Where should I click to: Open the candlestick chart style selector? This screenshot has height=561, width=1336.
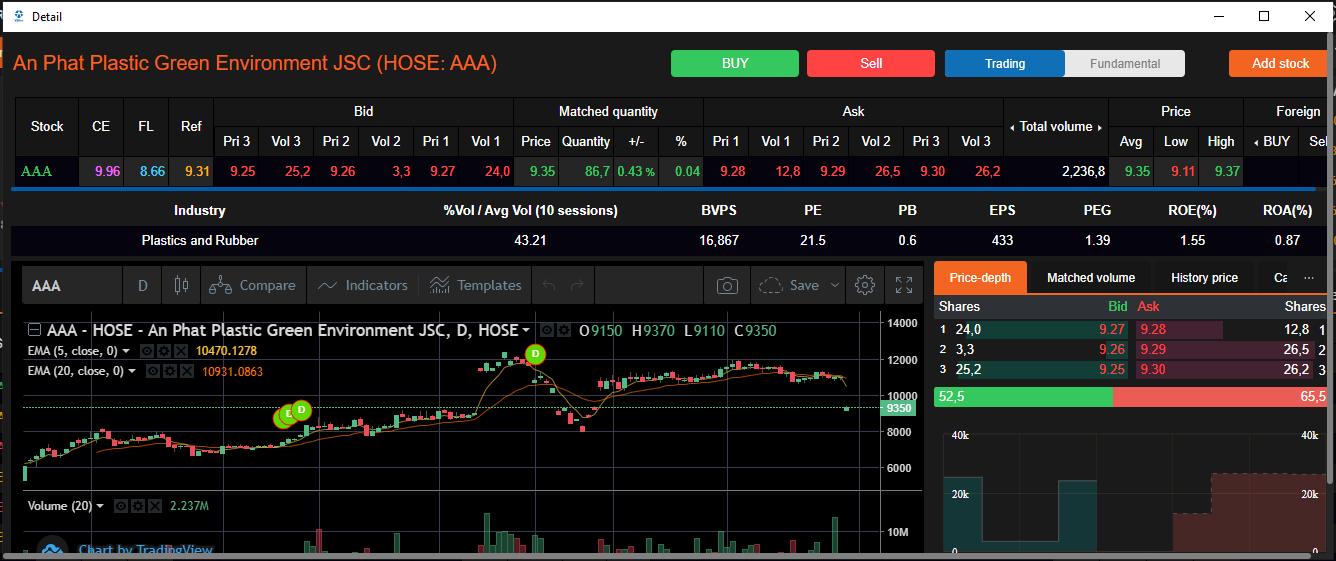tap(181, 285)
